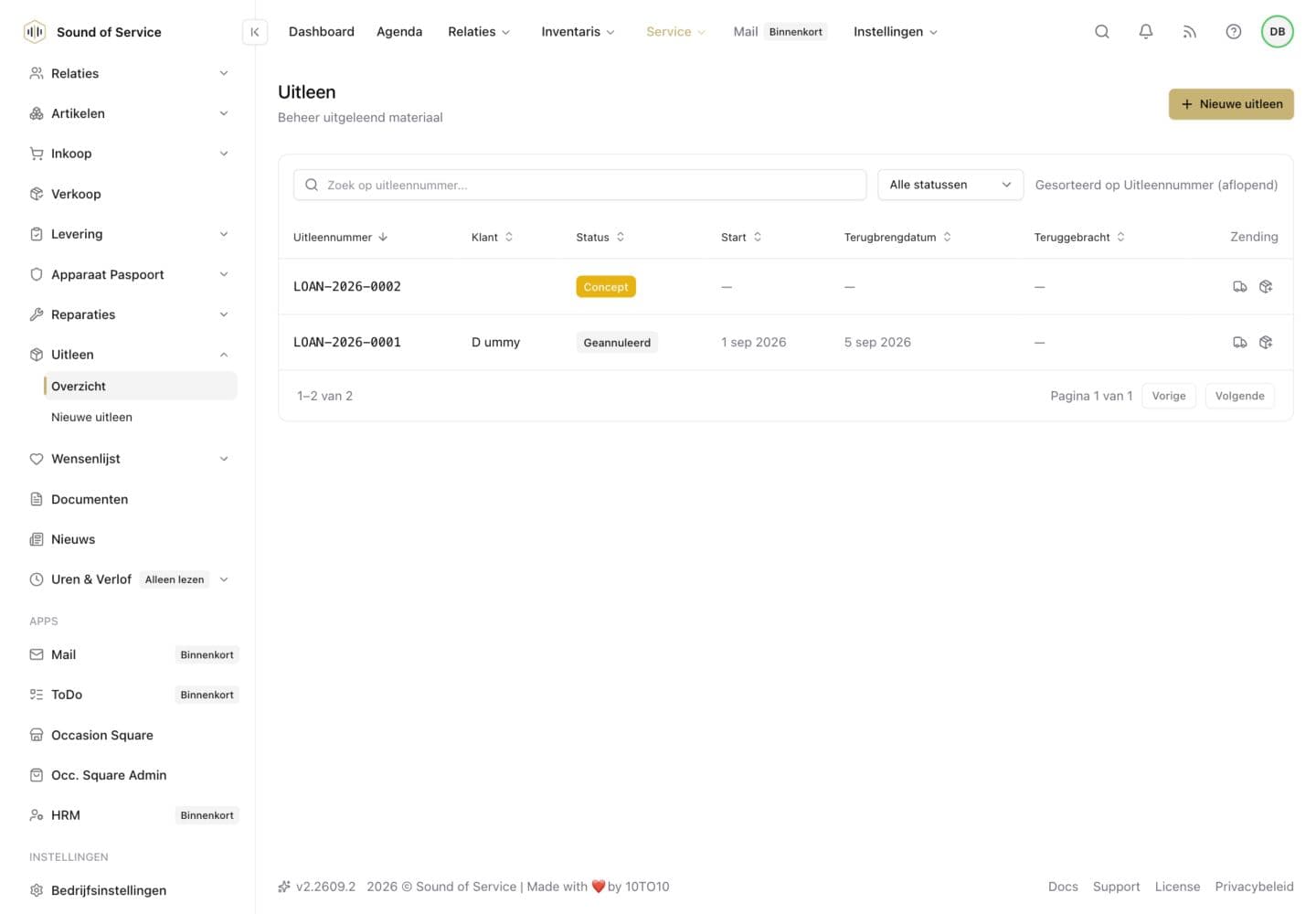Image resolution: width=1316 pixels, height=914 pixels.
Task: Open the feed icon in top bar
Action: 1190,32
